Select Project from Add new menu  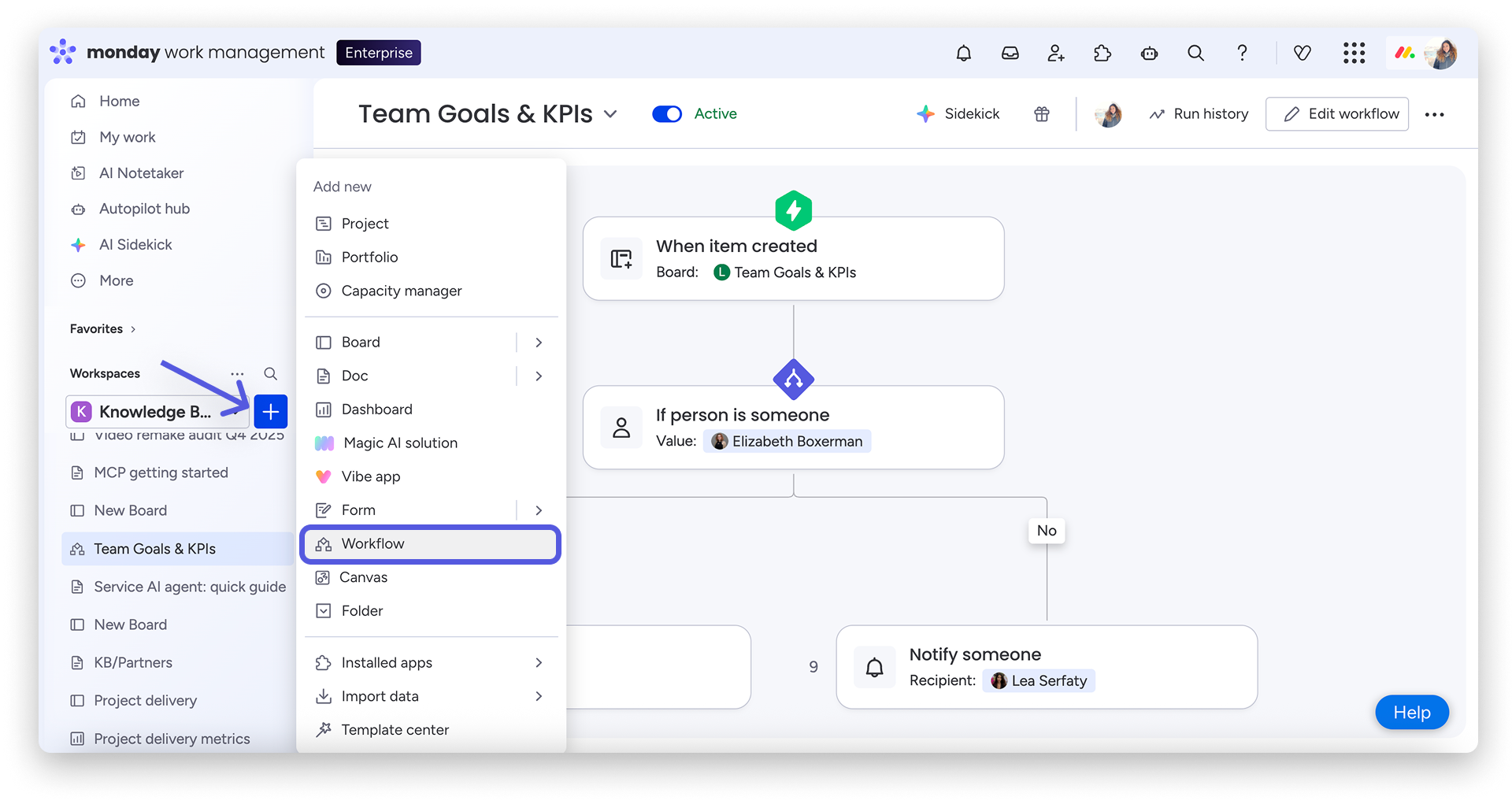click(431, 224)
